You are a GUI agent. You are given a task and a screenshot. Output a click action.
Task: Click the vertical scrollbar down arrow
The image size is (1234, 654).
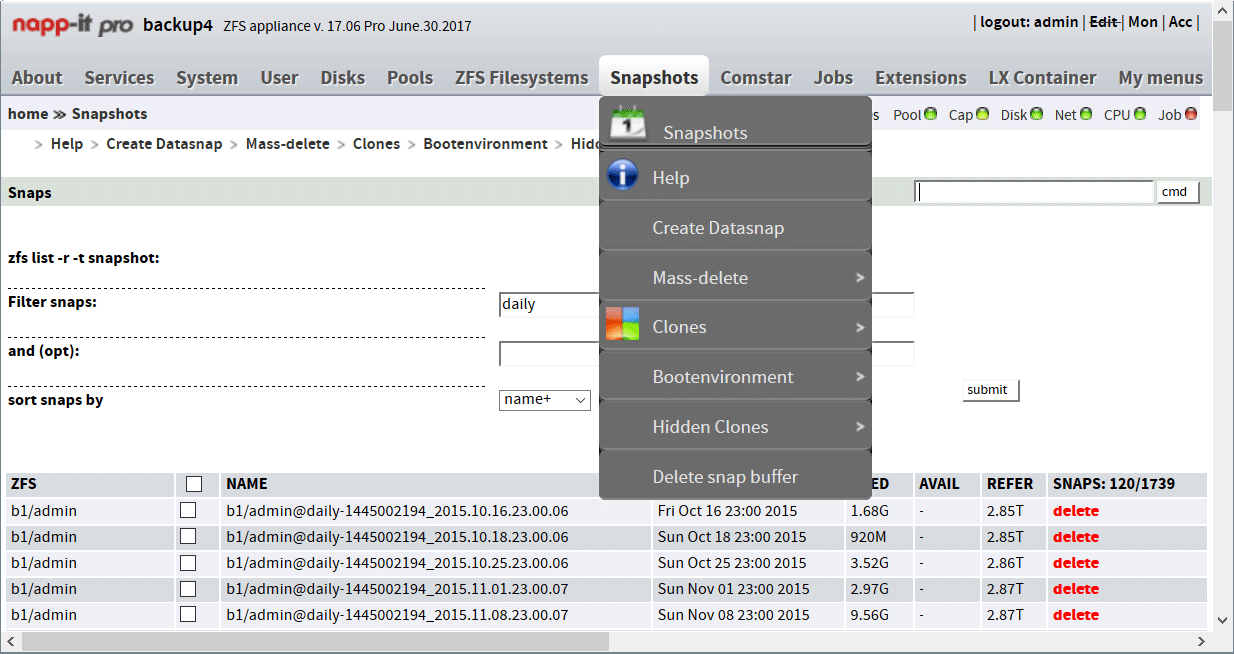pyautogui.click(x=1223, y=620)
